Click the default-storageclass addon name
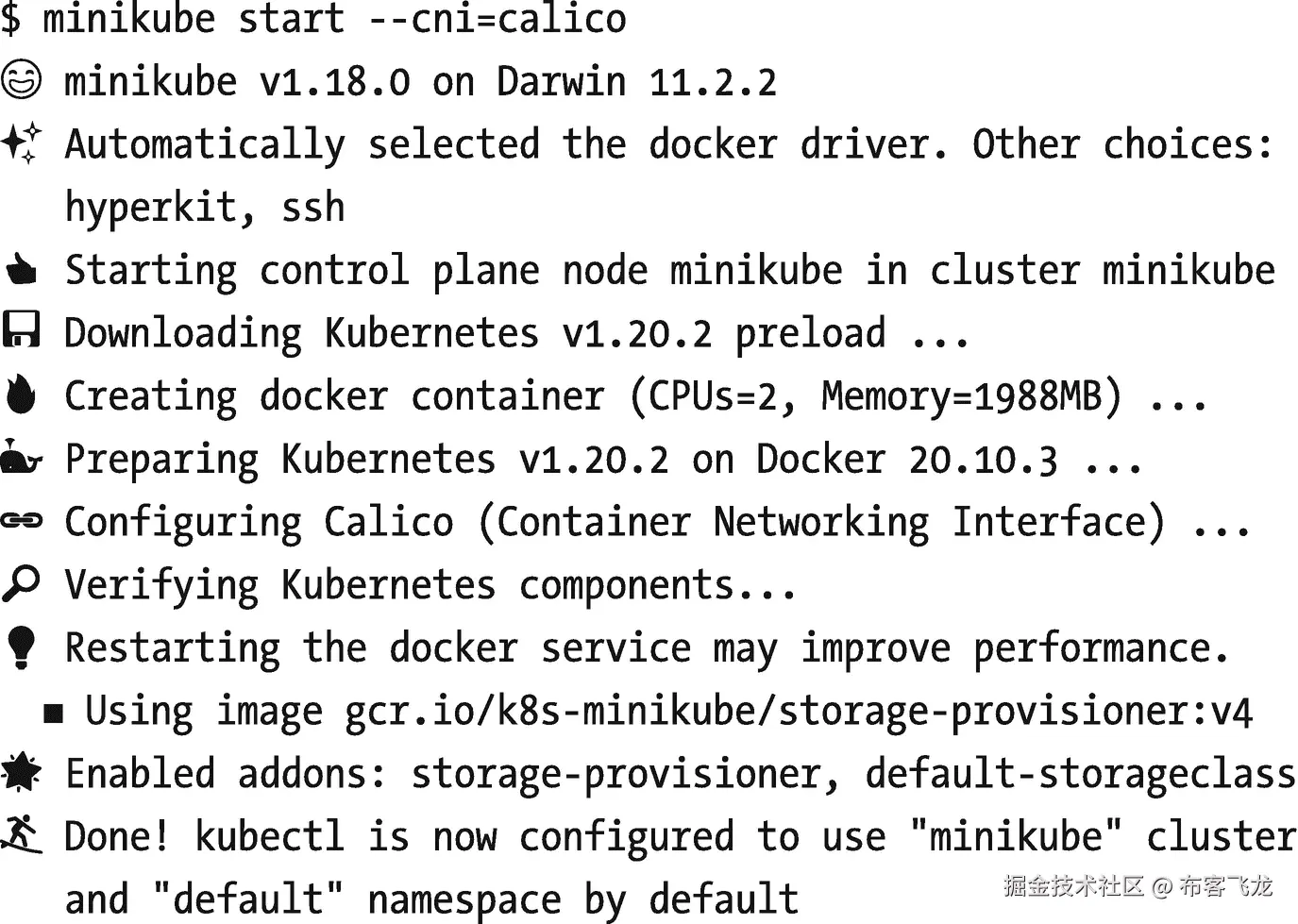The width and height of the screenshot is (1298, 924). (1081, 774)
